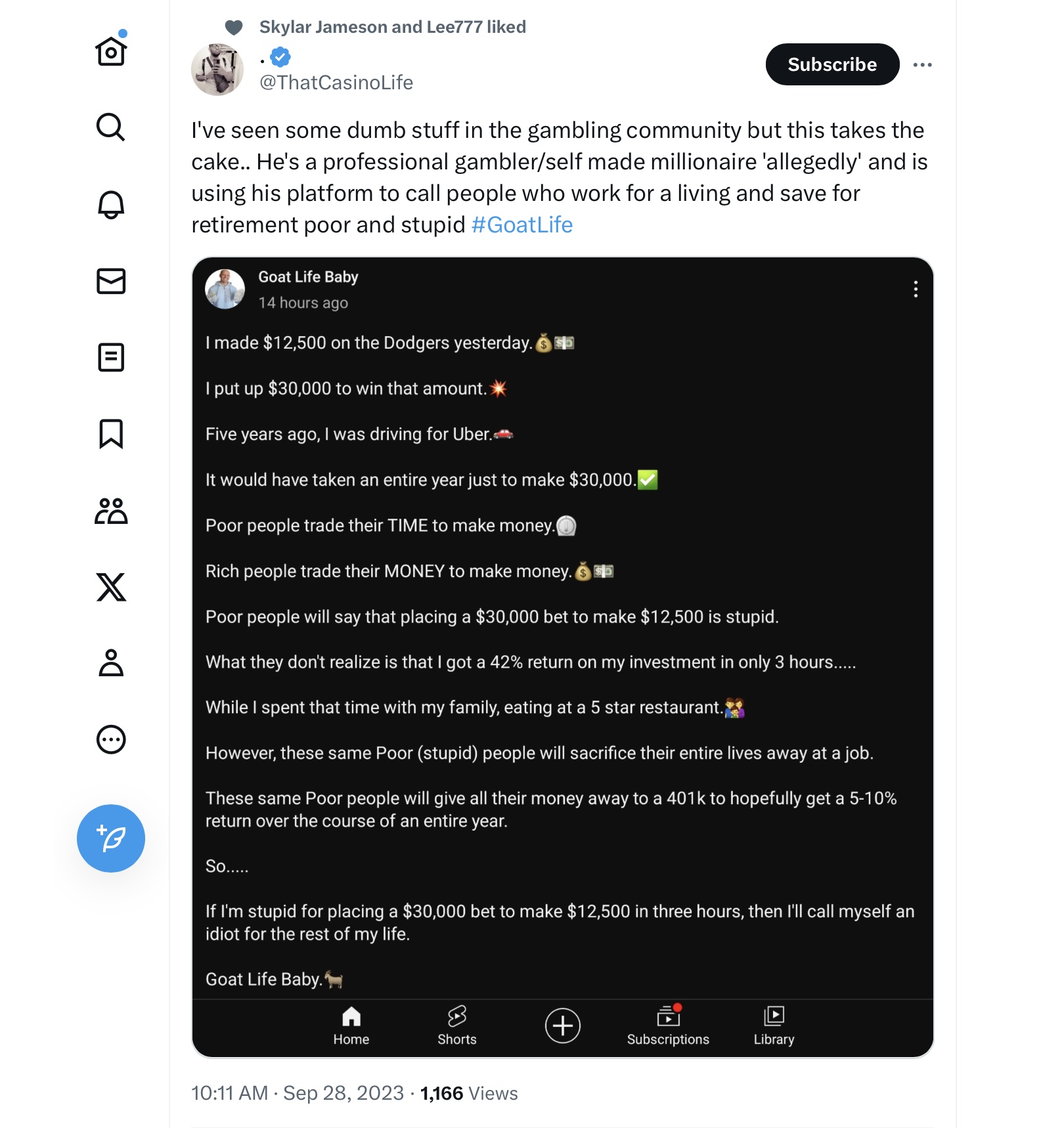Open the Bookmarks icon

click(111, 434)
